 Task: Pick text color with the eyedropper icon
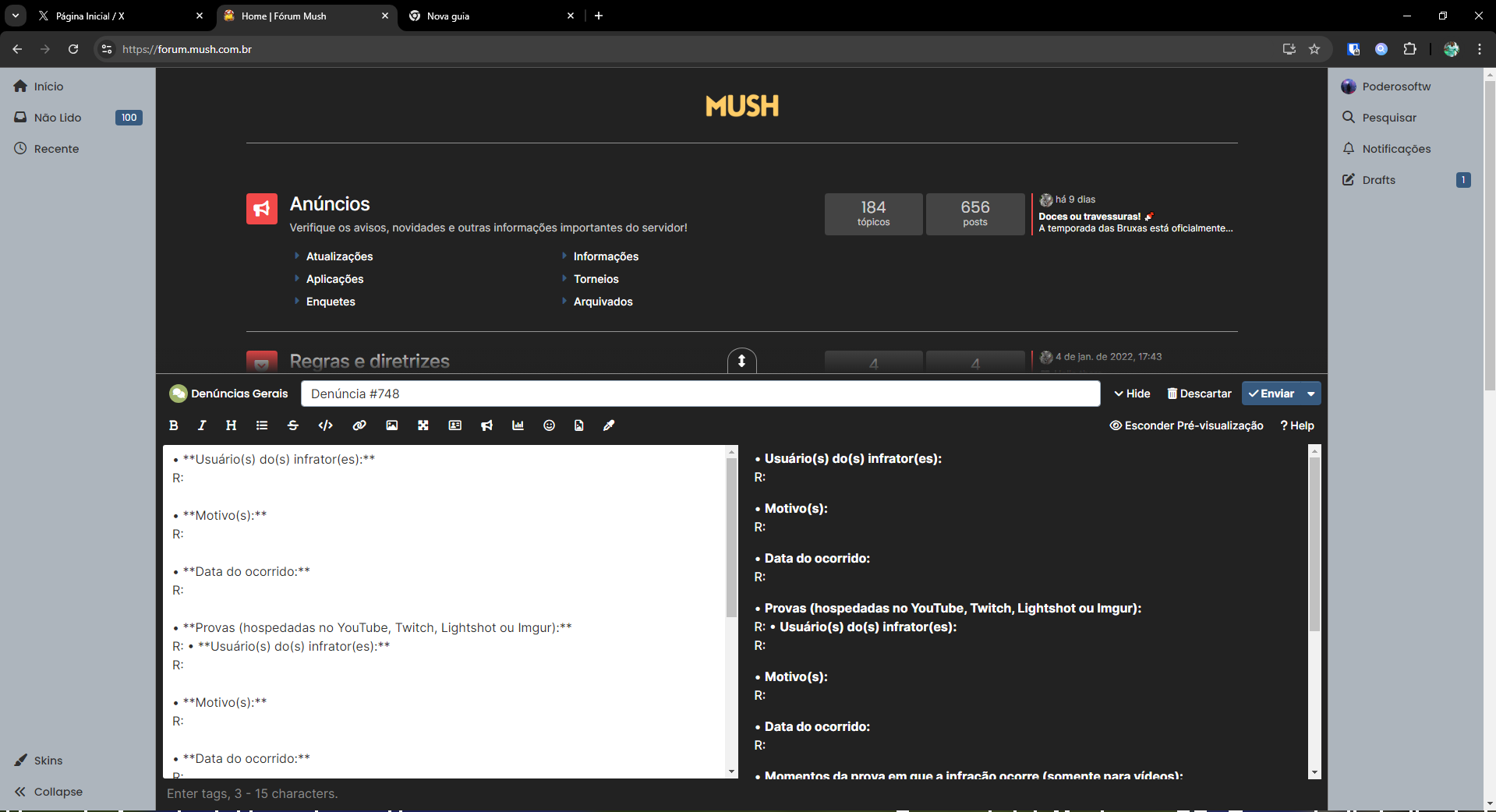point(609,425)
